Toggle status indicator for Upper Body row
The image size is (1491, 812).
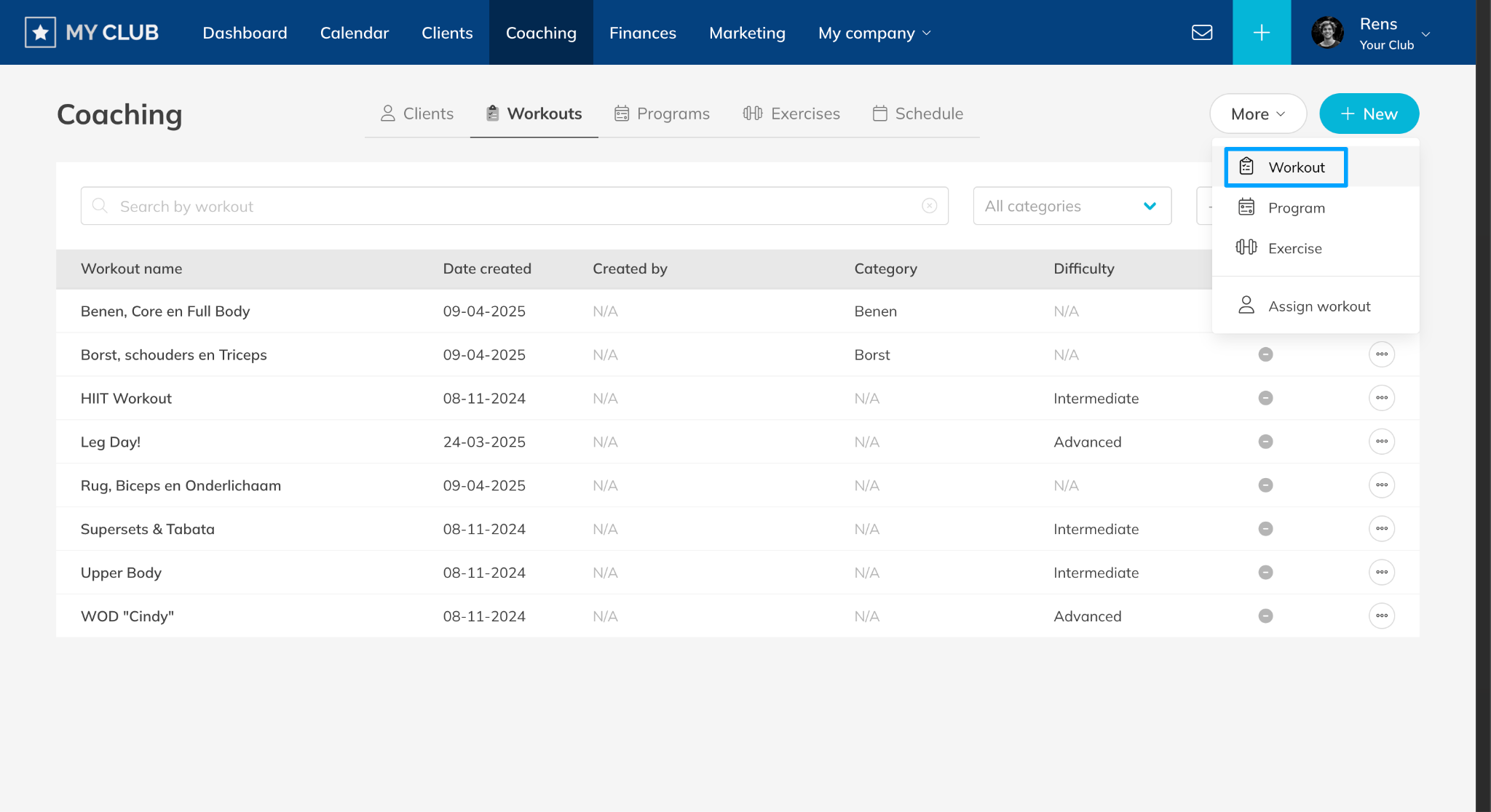pyautogui.click(x=1265, y=573)
